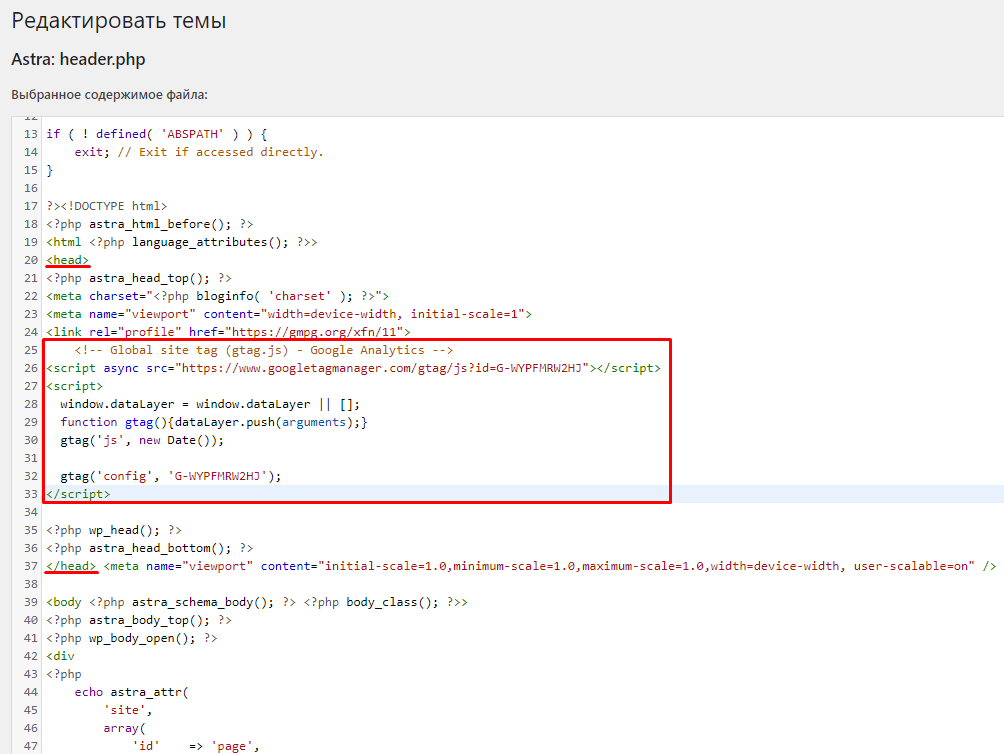
Task: Click the astra_schema_body() body tag line
Action: (256, 602)
